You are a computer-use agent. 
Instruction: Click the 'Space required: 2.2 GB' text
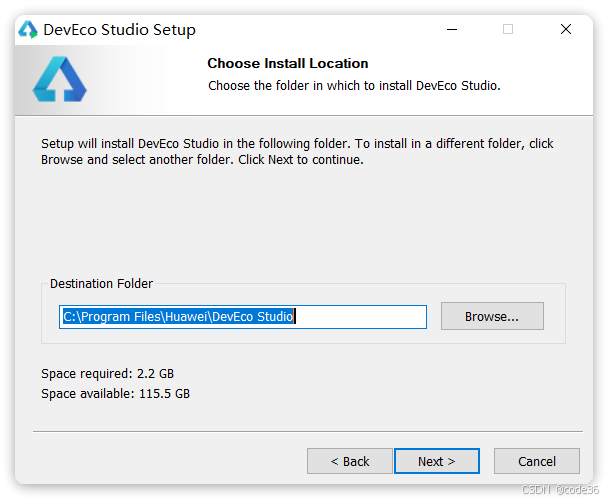click(107, 374)
